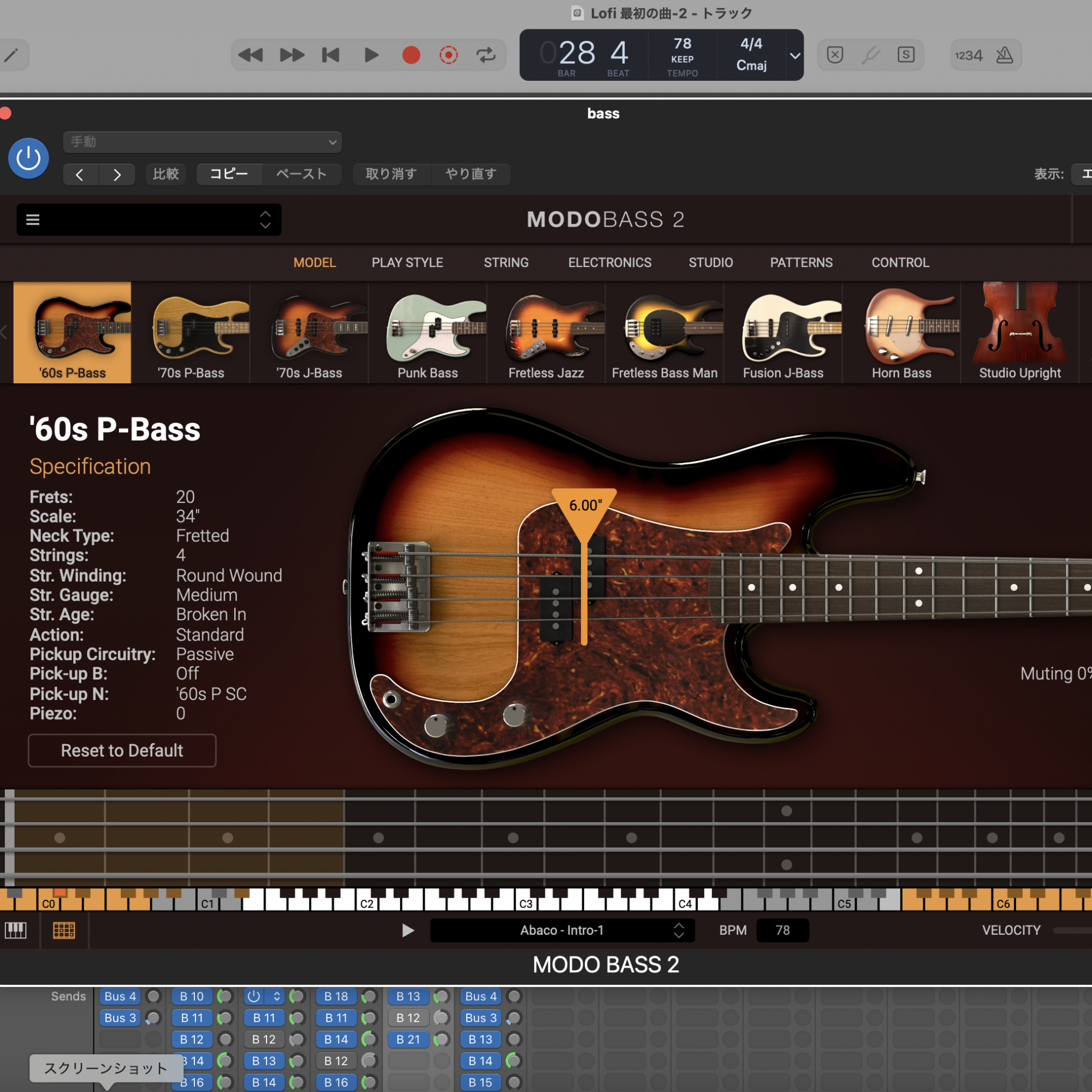Show the fretboard grid view icon
This screenshot has width=1092, height=1092.
[x=64, y=930]
